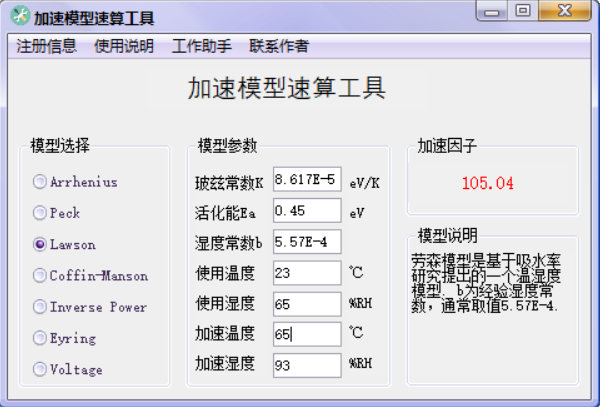Open the 联系作者 menu

click(x=279, y=46)
